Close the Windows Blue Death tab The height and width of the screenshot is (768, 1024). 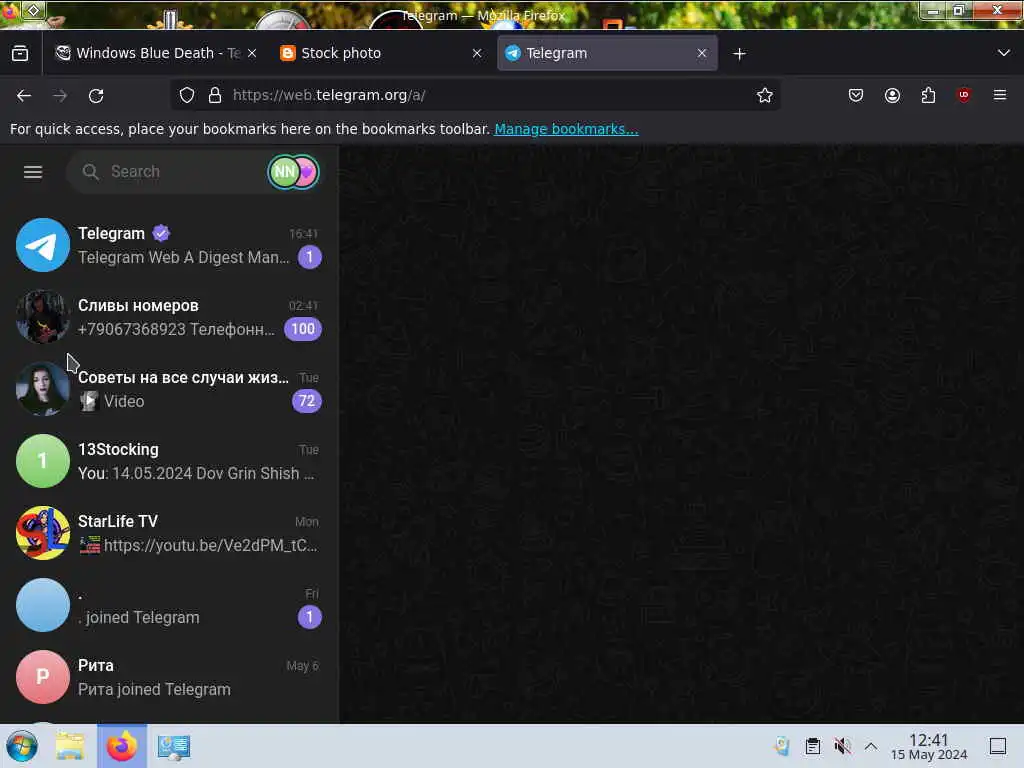pos(252,53)
